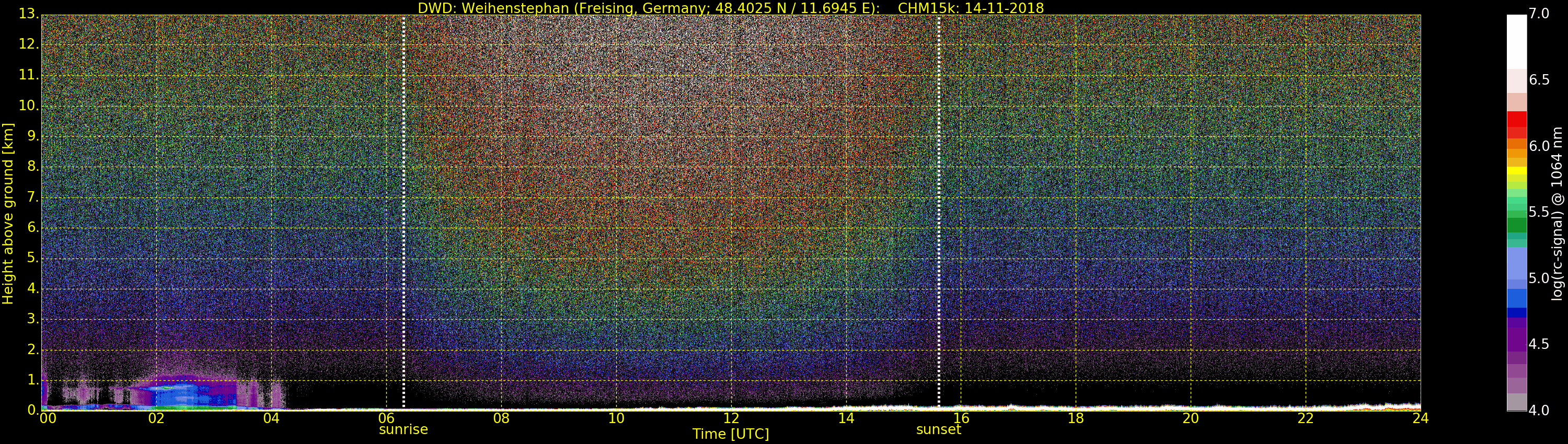Select the 24 tick at the end of the time axis
The image size is (1568, 444).
coord(1420,418)
